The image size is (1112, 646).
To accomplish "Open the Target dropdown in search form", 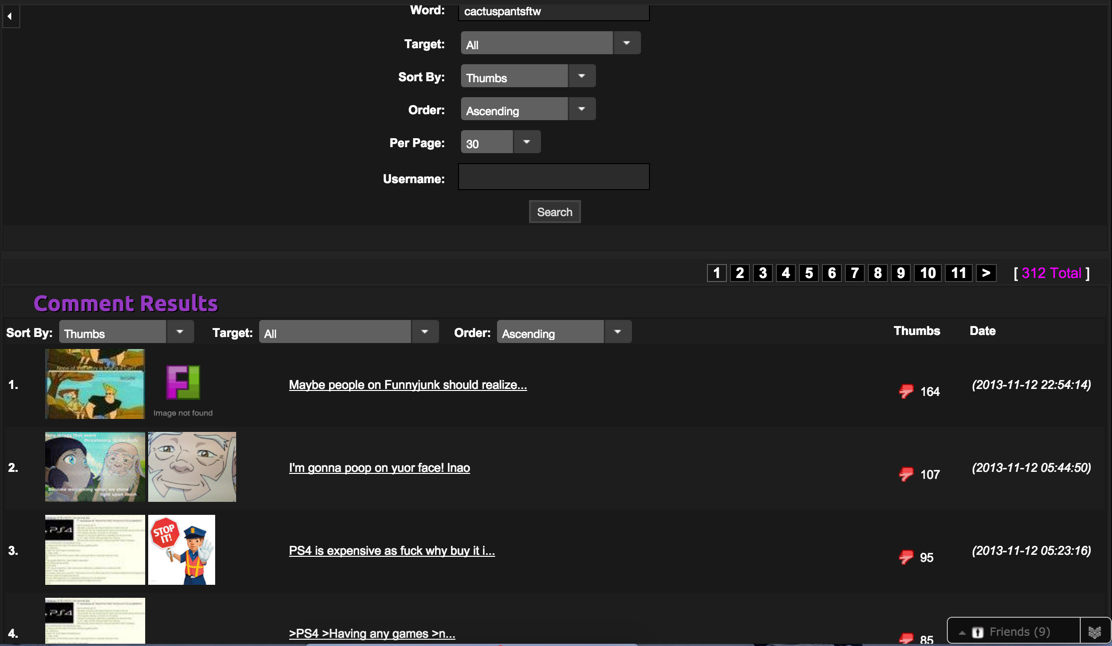I will pyautogui.click(x=549, y=44).
